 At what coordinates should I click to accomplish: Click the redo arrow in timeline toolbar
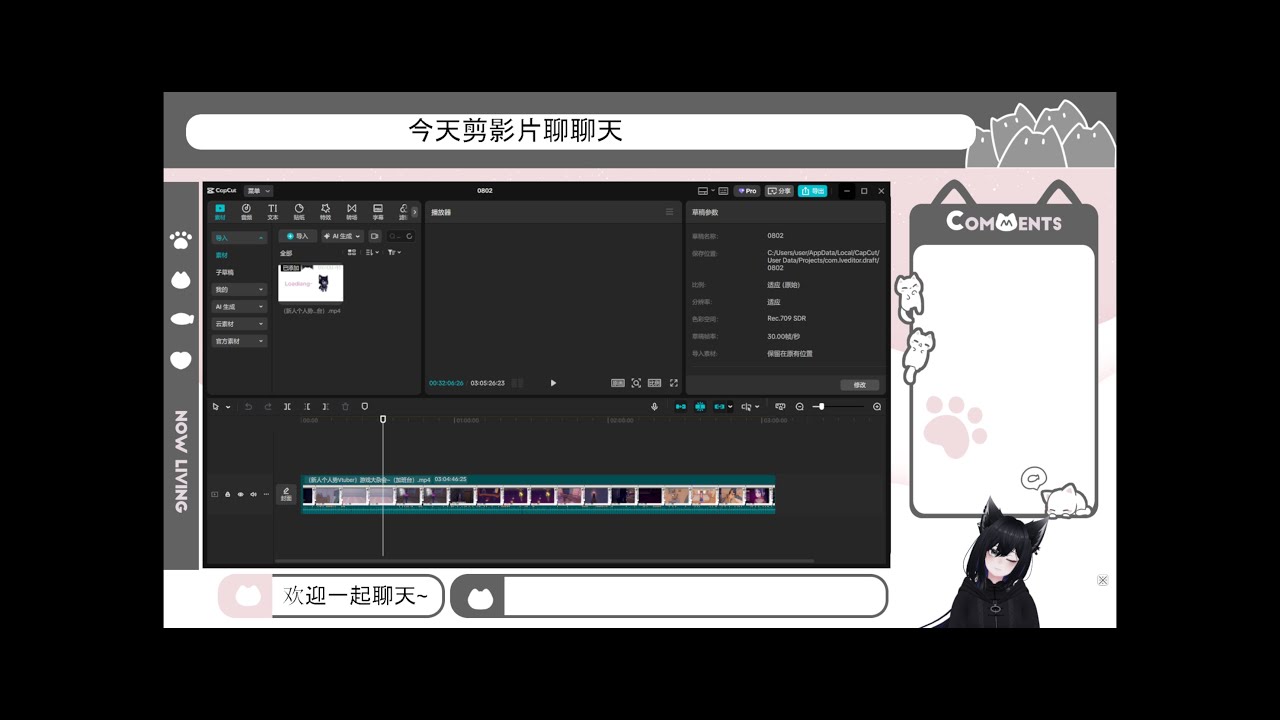[x=268, y=407]
